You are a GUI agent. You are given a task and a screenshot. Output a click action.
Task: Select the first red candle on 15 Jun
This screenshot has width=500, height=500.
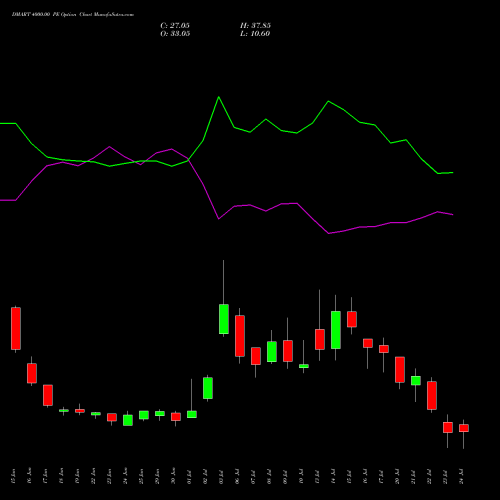(16, 328)
